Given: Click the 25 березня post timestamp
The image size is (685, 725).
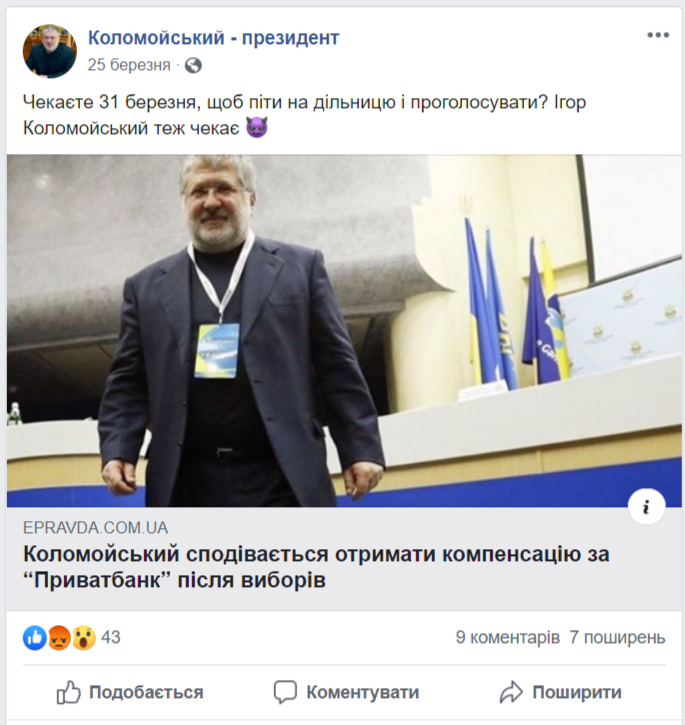Looking at the screenshot, I should tap(129, 65).
